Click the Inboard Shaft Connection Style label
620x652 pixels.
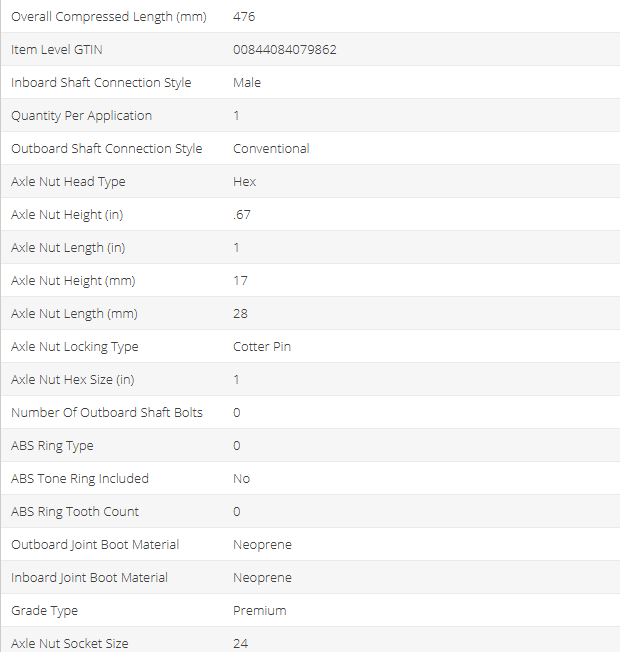101,83
